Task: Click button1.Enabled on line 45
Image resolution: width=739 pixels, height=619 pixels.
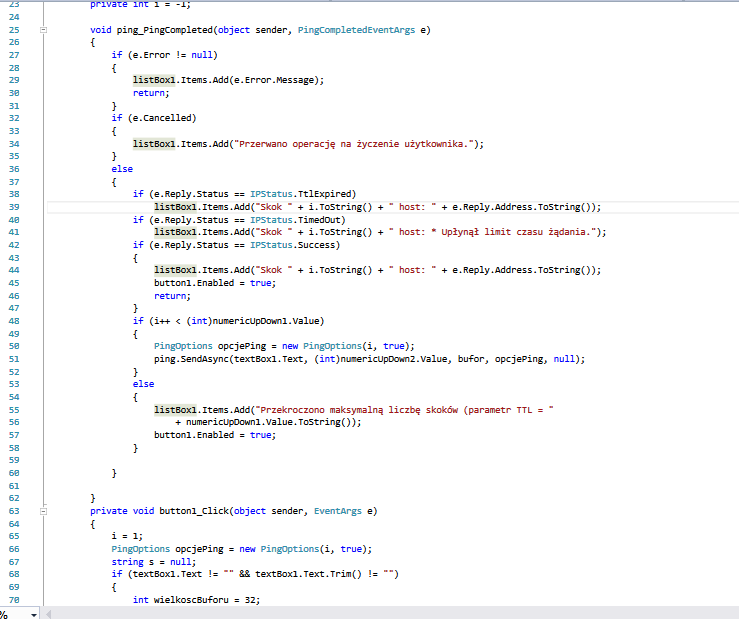Action: pos(194,283)
